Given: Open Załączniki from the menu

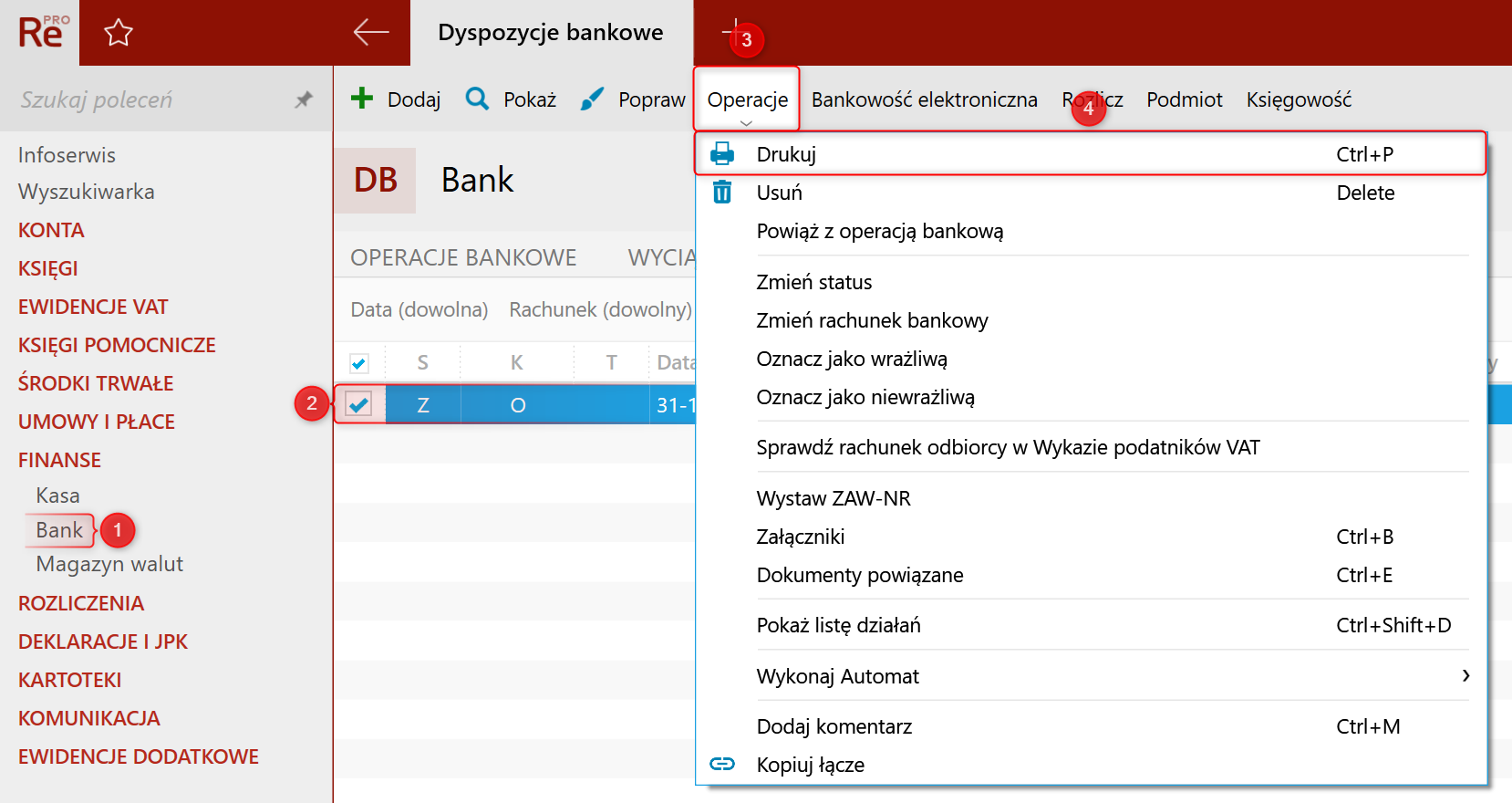Looking at the screenshot, I should (x=1091, y=537).
